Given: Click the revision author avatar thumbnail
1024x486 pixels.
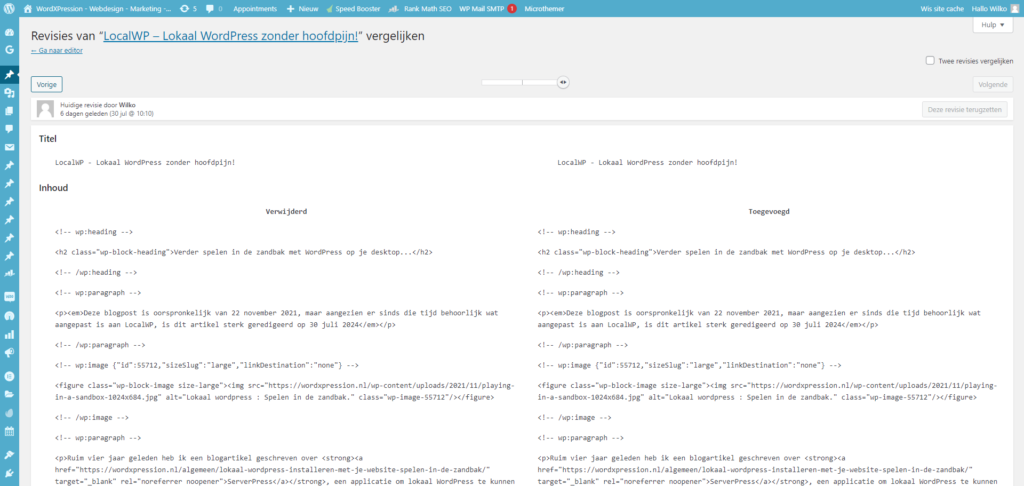Looking at the screenshot, I should [x=45, y=109].
